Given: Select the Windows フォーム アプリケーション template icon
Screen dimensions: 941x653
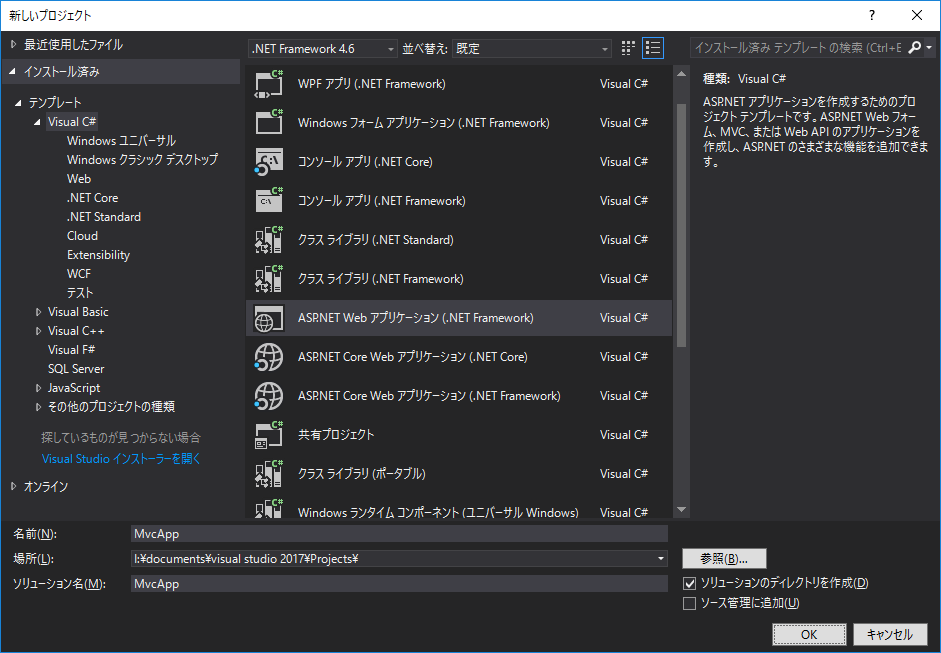Looking at the screenshot, I should [268, 122].
